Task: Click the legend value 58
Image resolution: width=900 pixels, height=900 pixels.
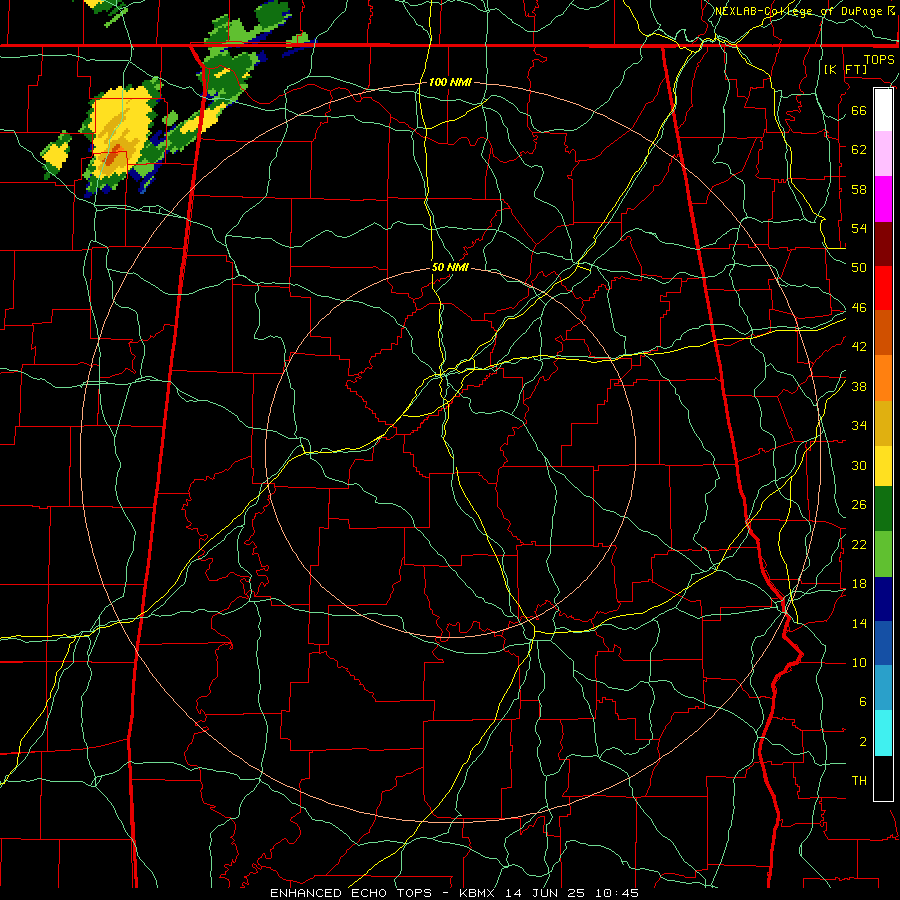Action: coord(859,189)
